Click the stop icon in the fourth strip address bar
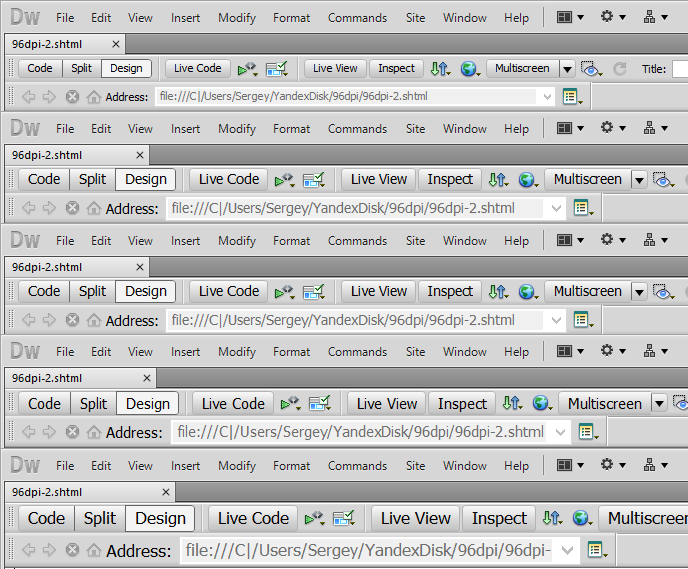This screenshot has height=569, width=688. [72, 433]
